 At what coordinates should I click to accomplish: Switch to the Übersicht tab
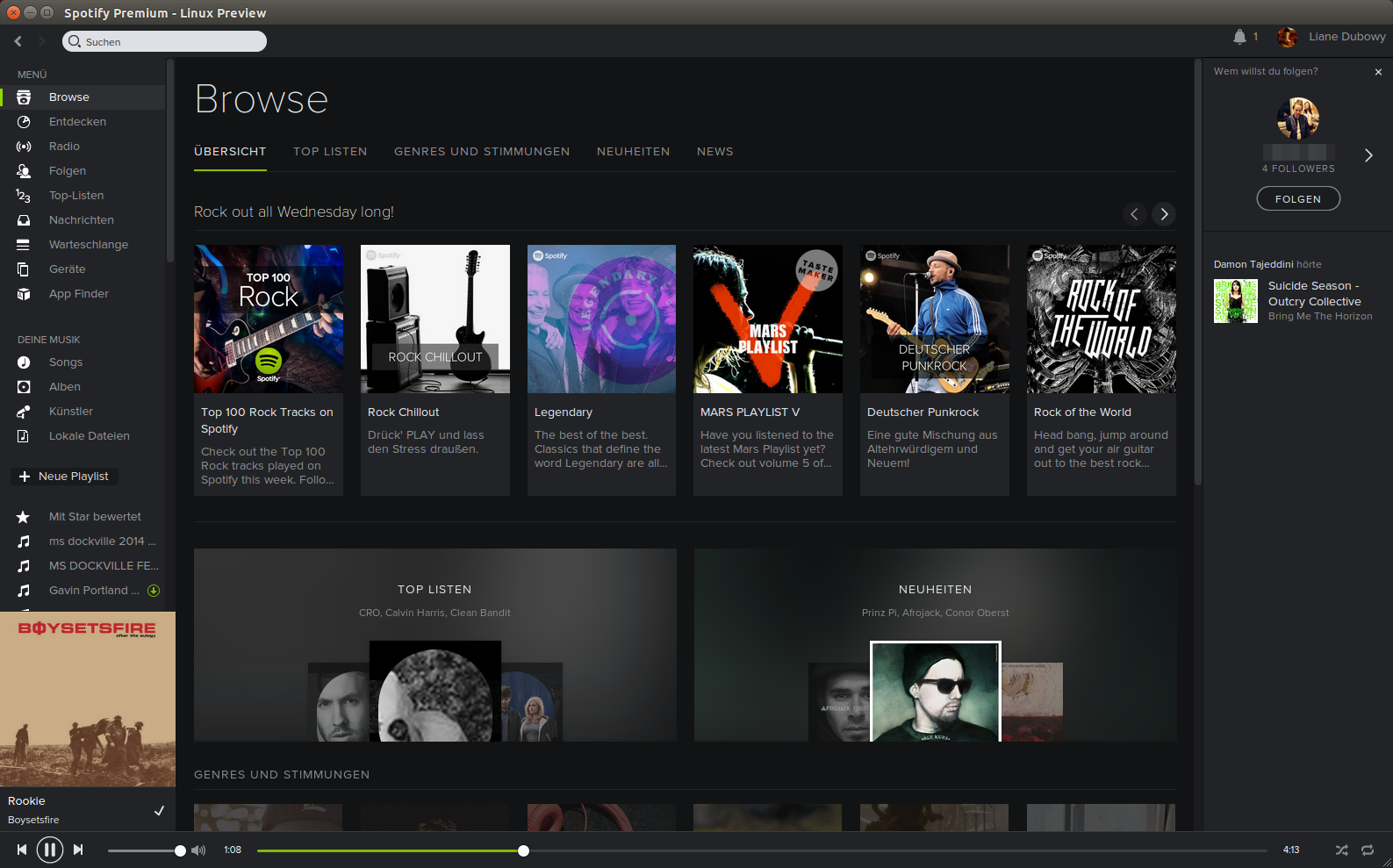click(230, 152)
